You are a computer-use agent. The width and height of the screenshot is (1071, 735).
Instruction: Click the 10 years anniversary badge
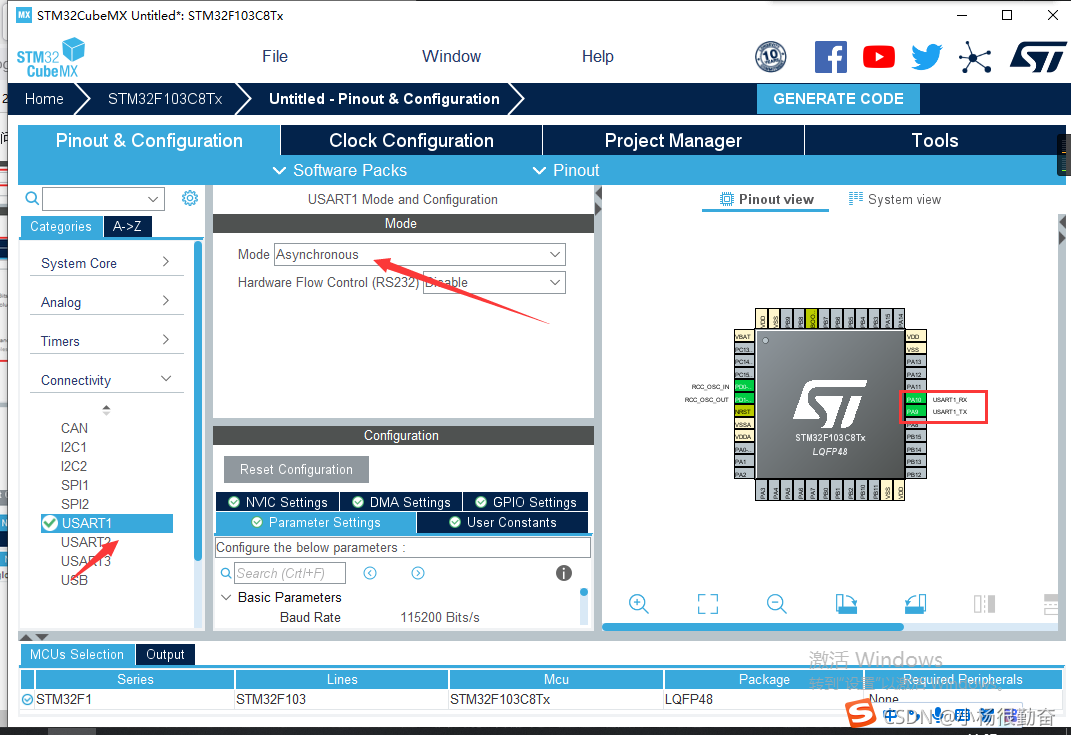[770, 57]
